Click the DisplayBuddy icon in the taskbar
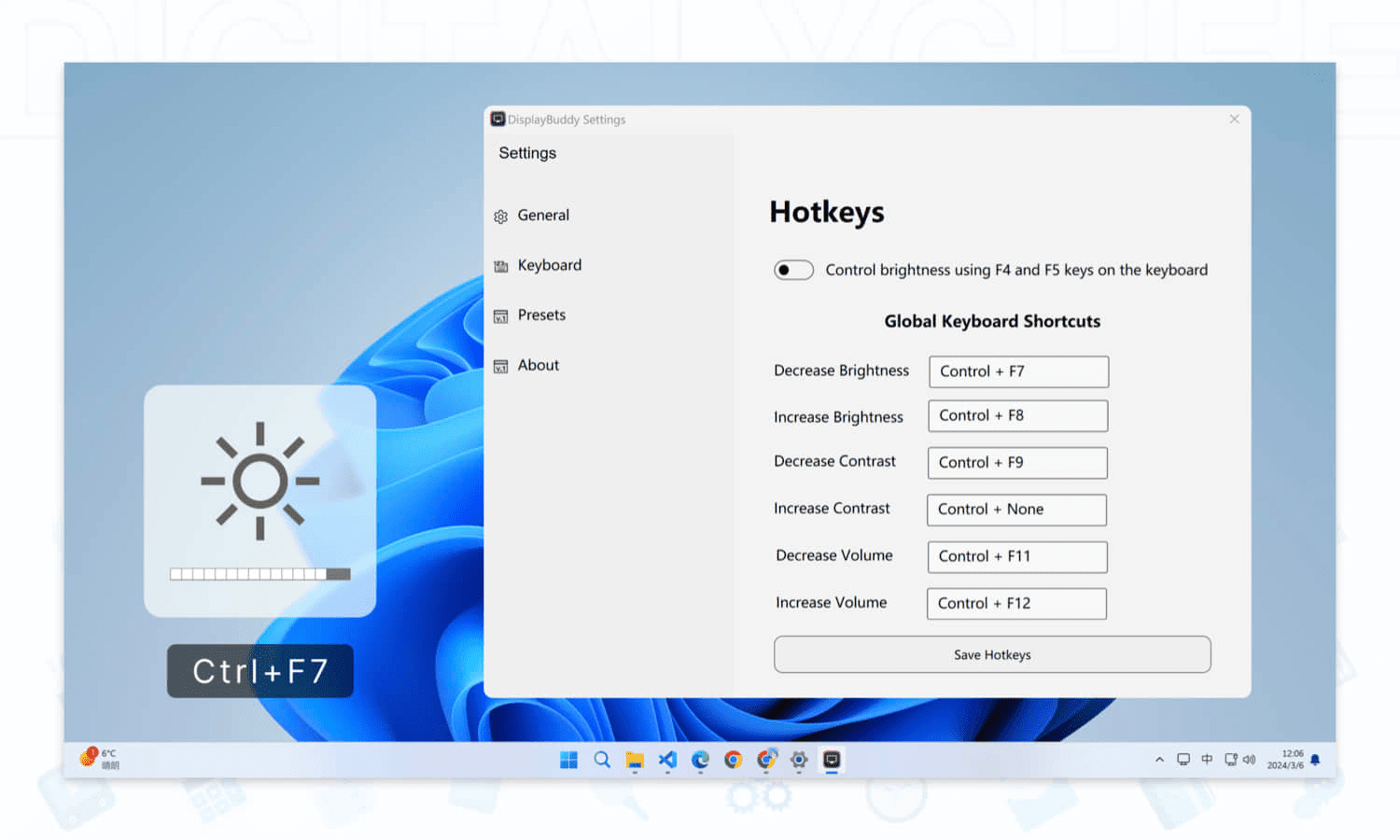Image resolution: width=1400 pixels, height=840 pixels. (x=832, y=760)
